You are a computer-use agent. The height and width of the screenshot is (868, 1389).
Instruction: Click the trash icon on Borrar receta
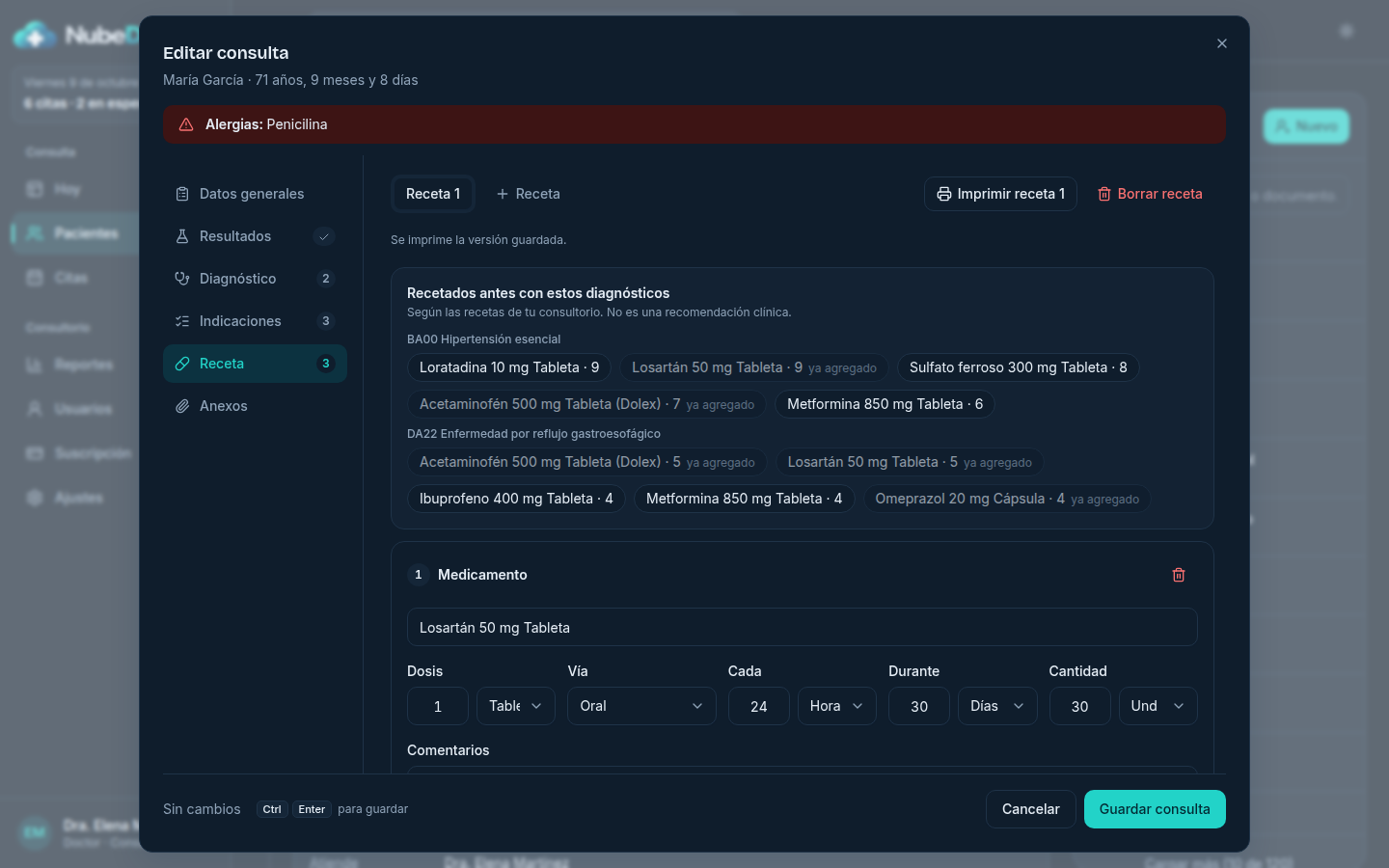coord(1104,194)
